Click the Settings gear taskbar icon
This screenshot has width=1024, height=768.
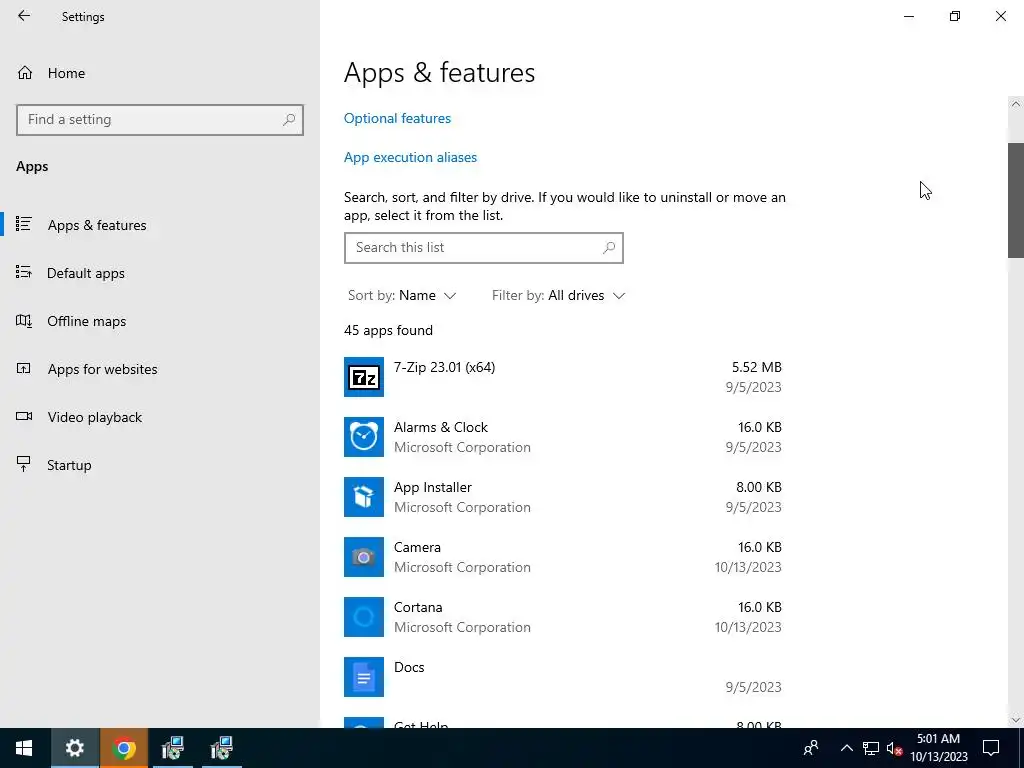point(74,748)
